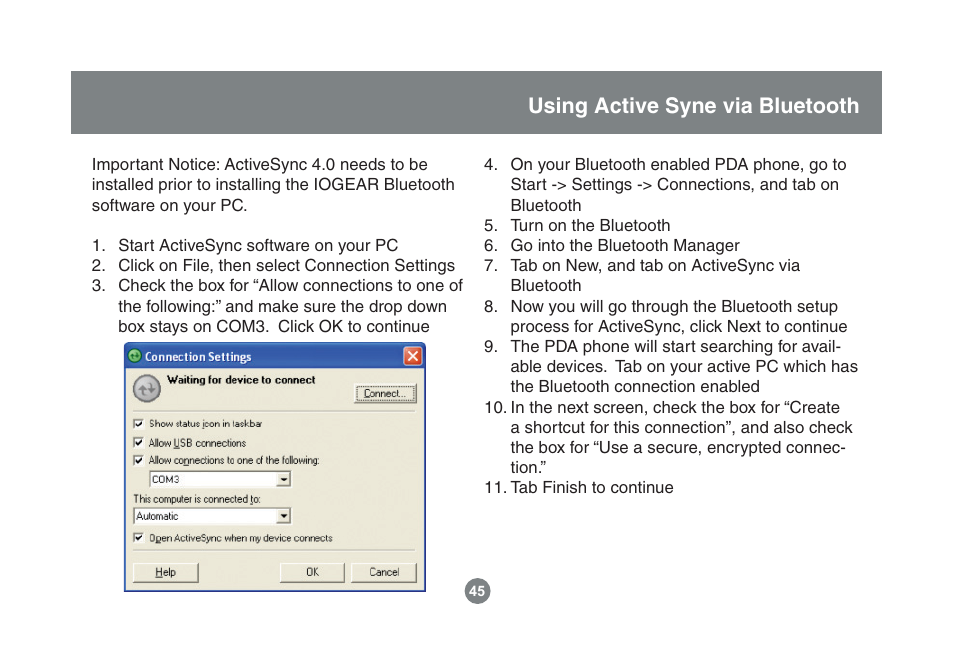954x664 pixels.
Task: Click the Connection Settings title bar icon
Action: click(x=135, y=356)
